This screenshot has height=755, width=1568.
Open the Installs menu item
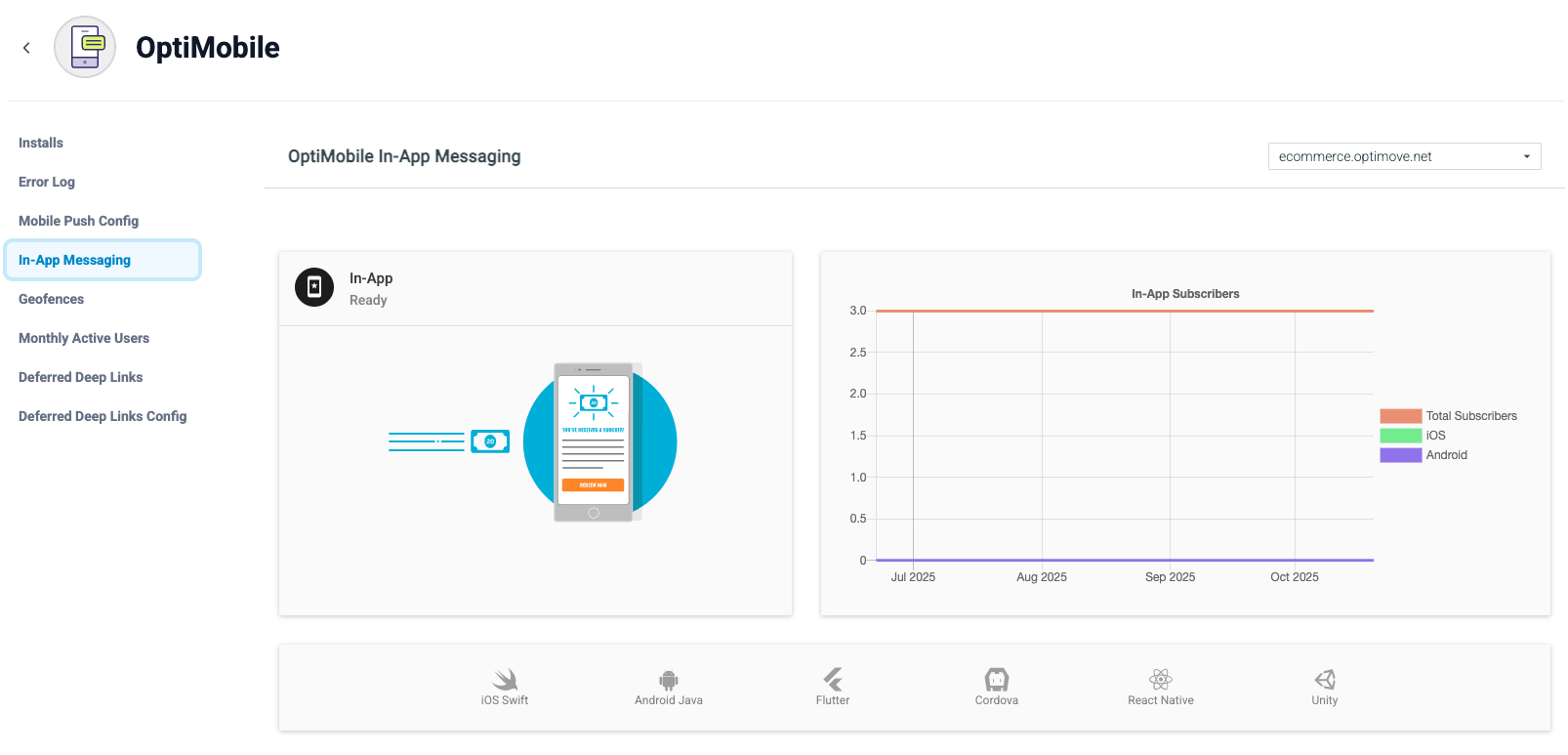point(41,143)
